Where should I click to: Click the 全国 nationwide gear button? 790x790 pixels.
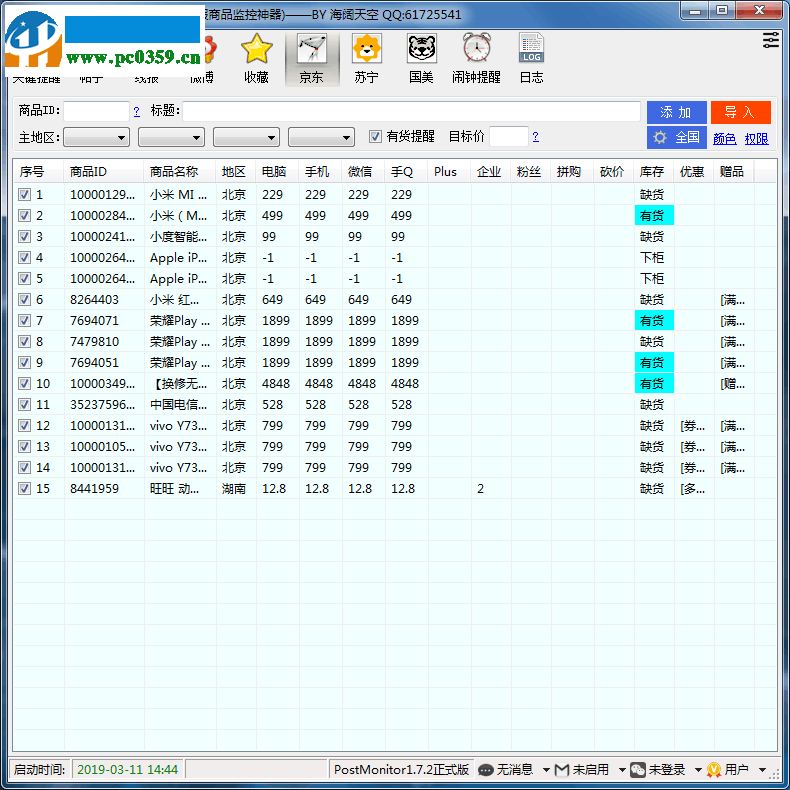tap(677, 137)
